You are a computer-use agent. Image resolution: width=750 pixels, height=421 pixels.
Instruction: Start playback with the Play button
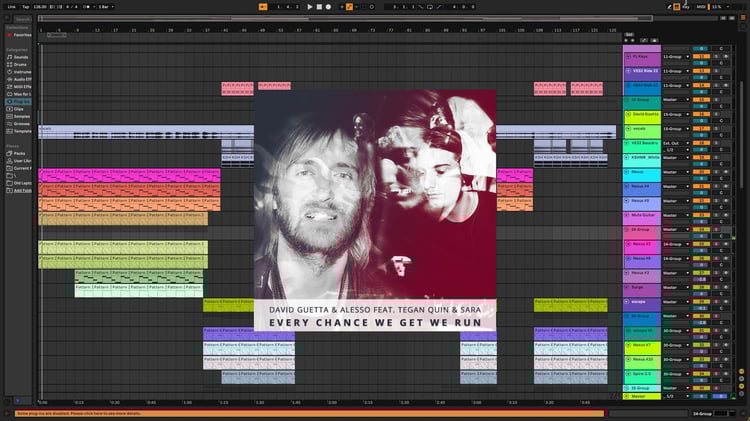[310, 7]
